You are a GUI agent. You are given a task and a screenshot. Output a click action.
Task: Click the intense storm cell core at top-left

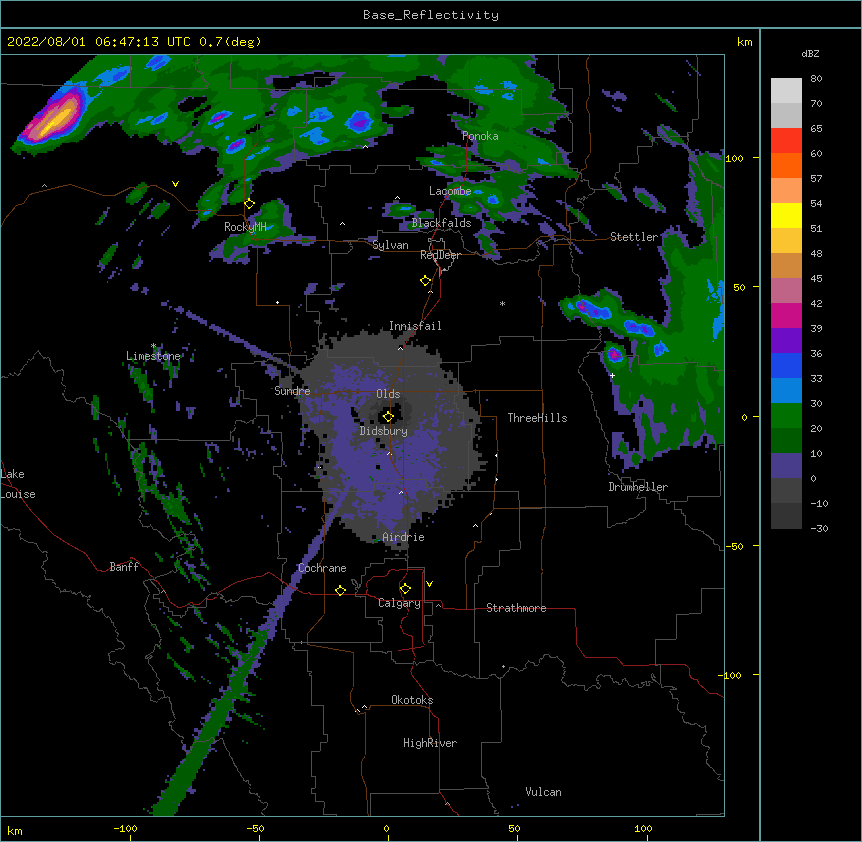click(x=55, y=120)
